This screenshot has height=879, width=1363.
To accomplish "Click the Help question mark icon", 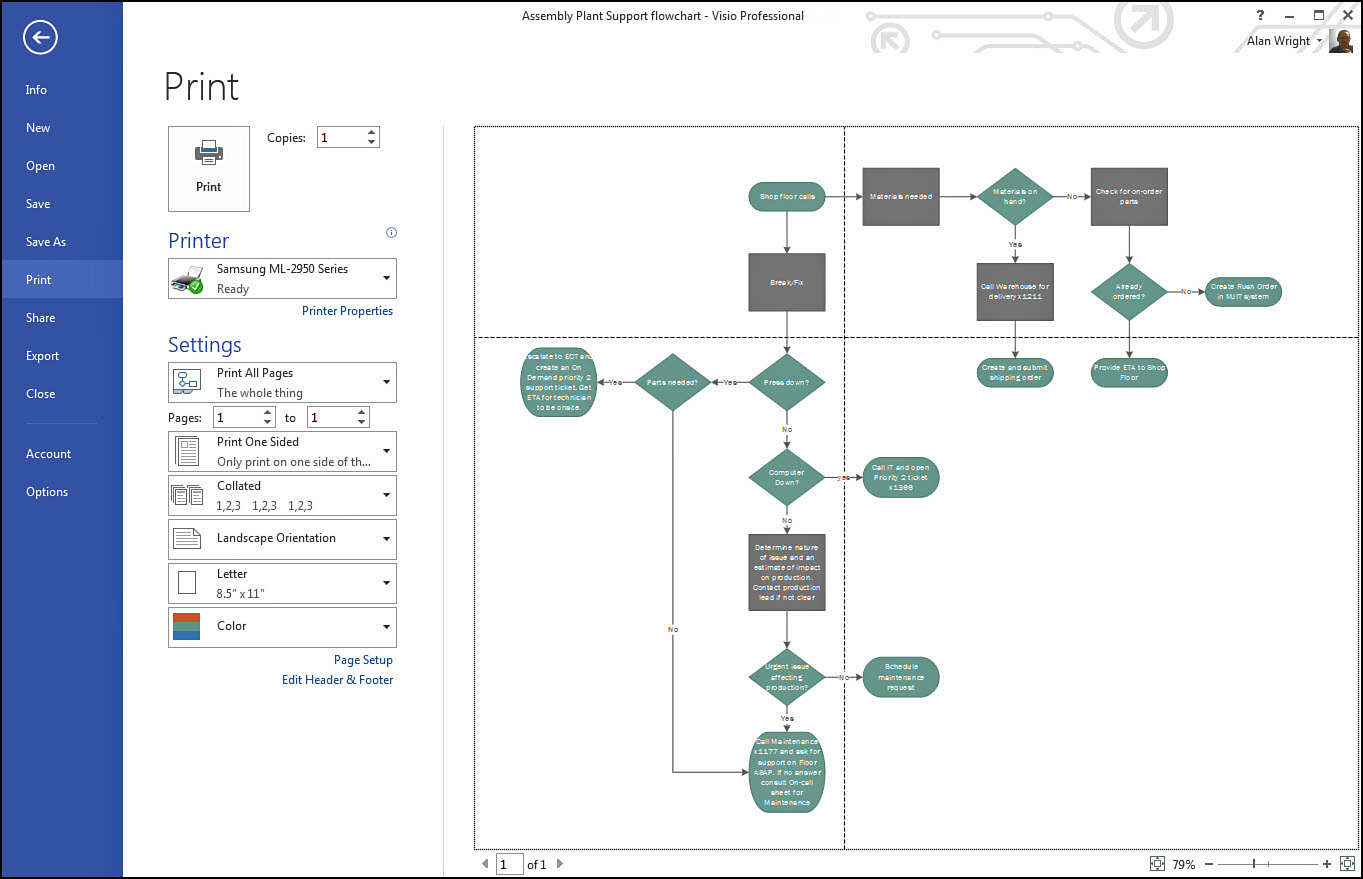I will coord(1261,15).
